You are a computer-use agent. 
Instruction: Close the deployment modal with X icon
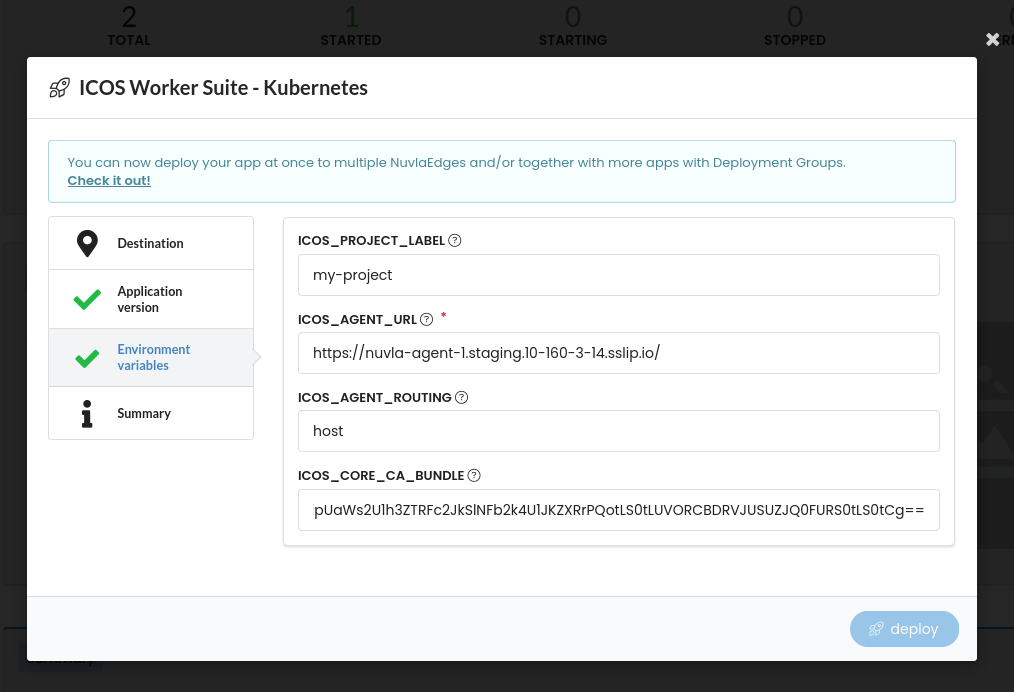point(993,39)
